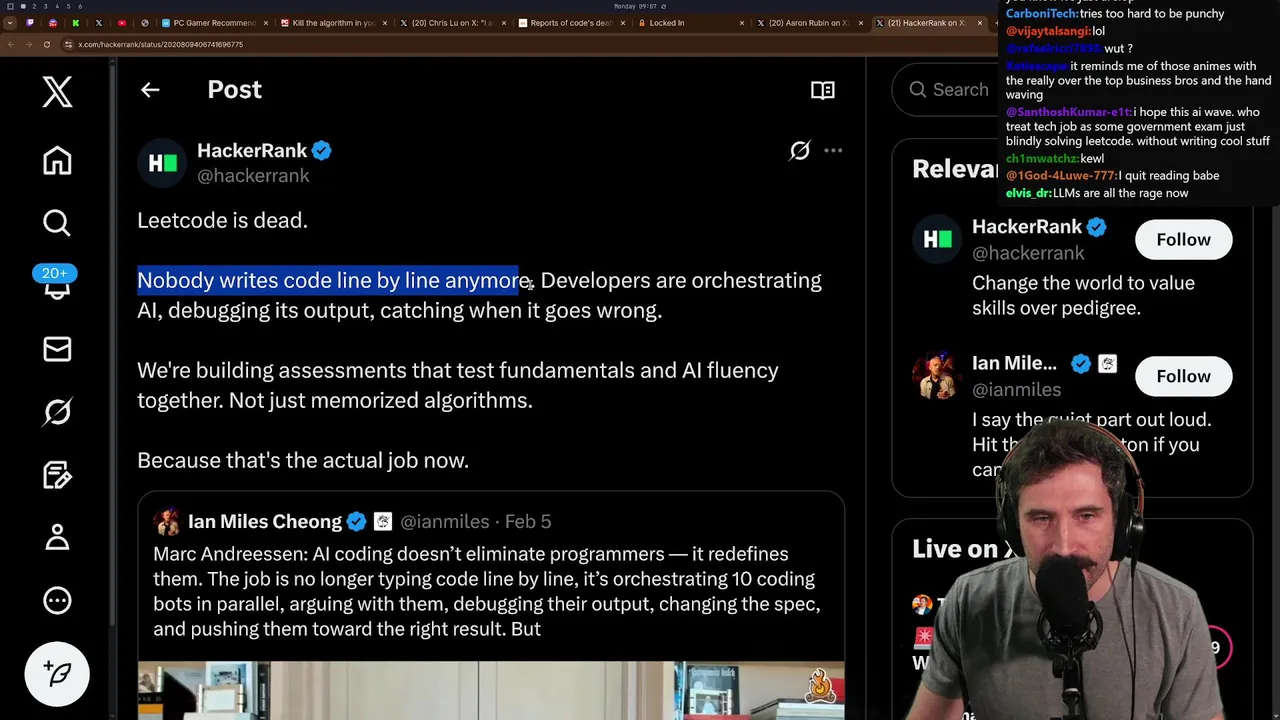Click the Feb 5 date on quoted post
The image size is (1280, 720).
[528, 522]
